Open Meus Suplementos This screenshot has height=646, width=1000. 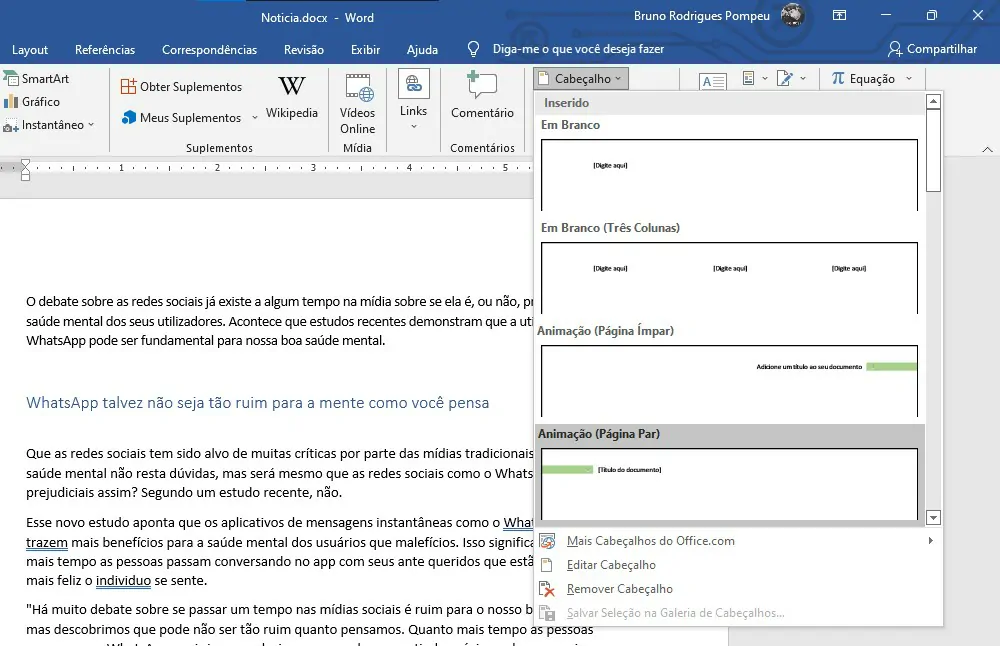point(182,117)
